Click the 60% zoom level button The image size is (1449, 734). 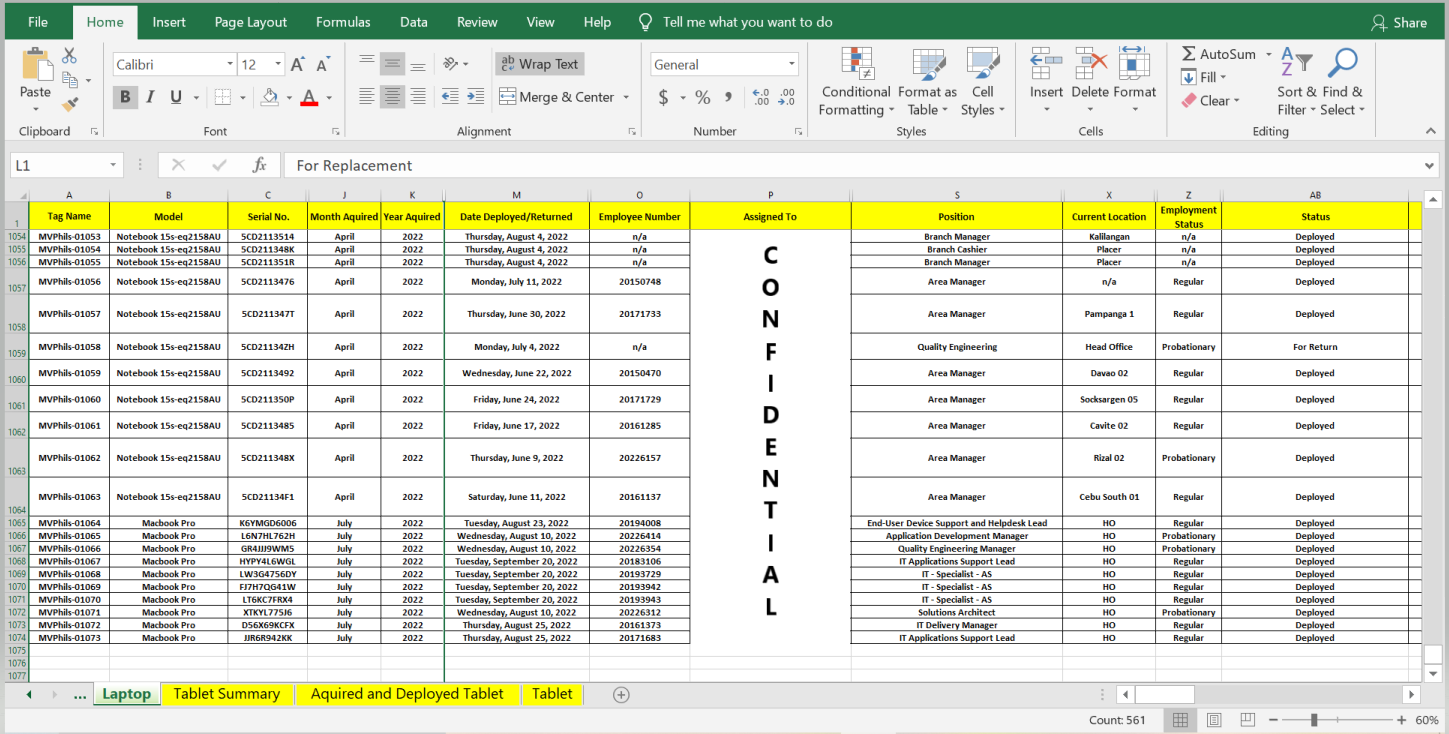1427,720
